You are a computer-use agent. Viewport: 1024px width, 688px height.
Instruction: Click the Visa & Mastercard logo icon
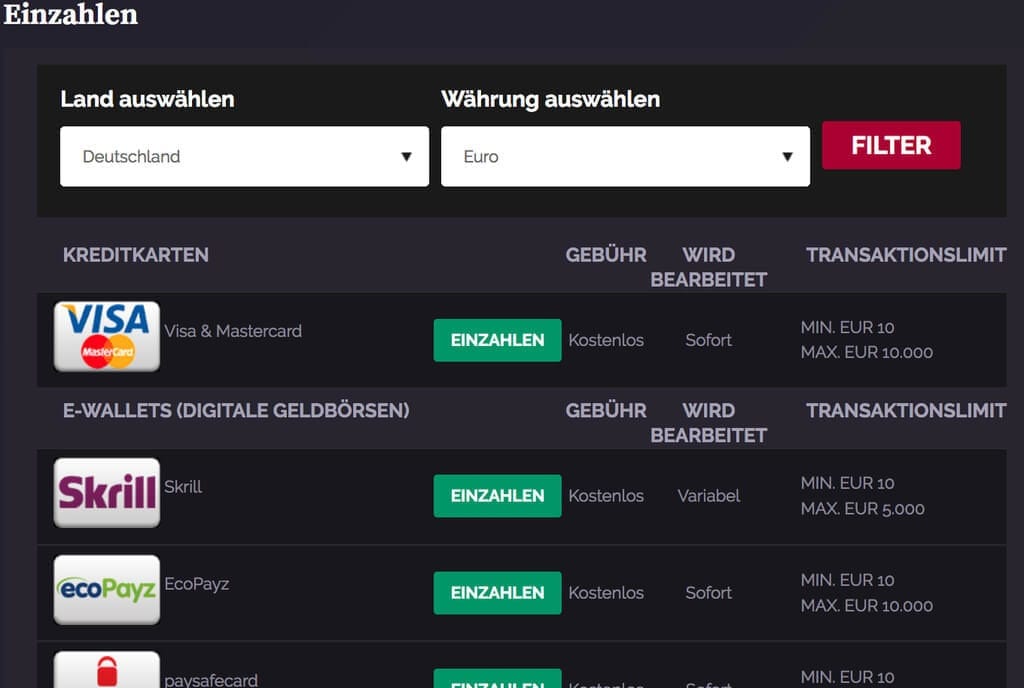pos(107,338)
